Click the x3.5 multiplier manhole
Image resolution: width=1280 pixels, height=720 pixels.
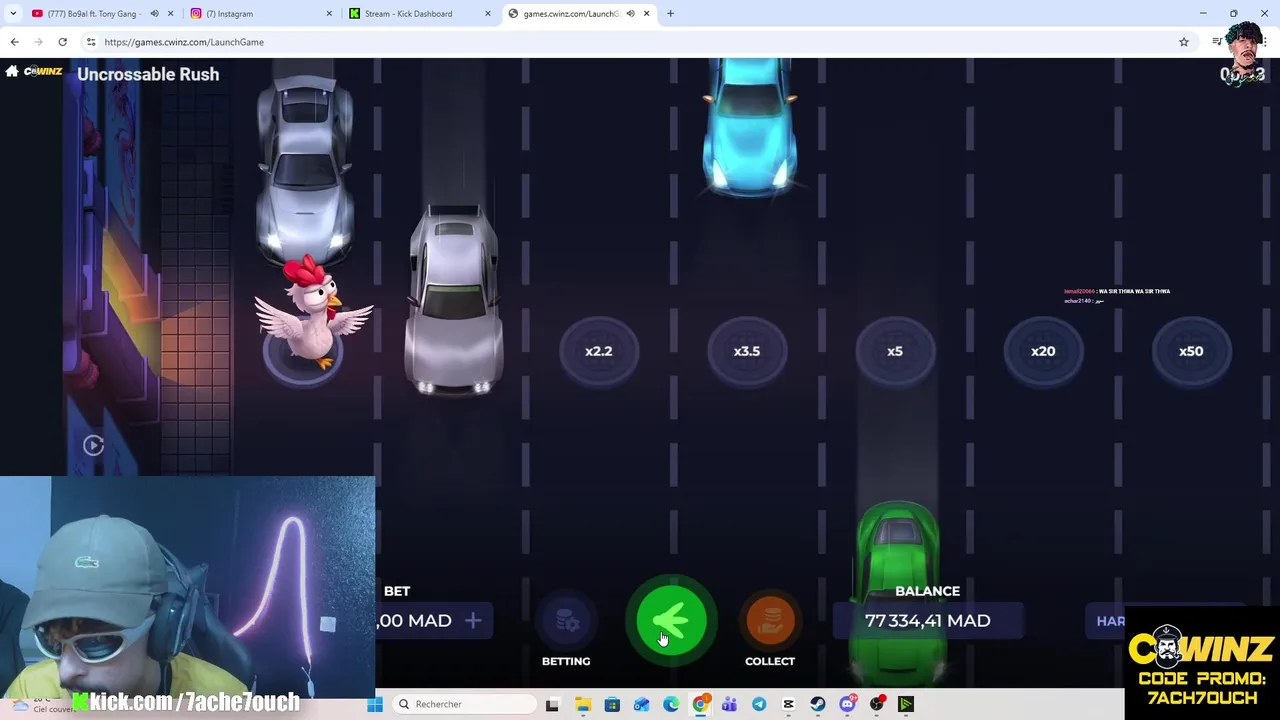pyautogui.click(x=747, y=351)
